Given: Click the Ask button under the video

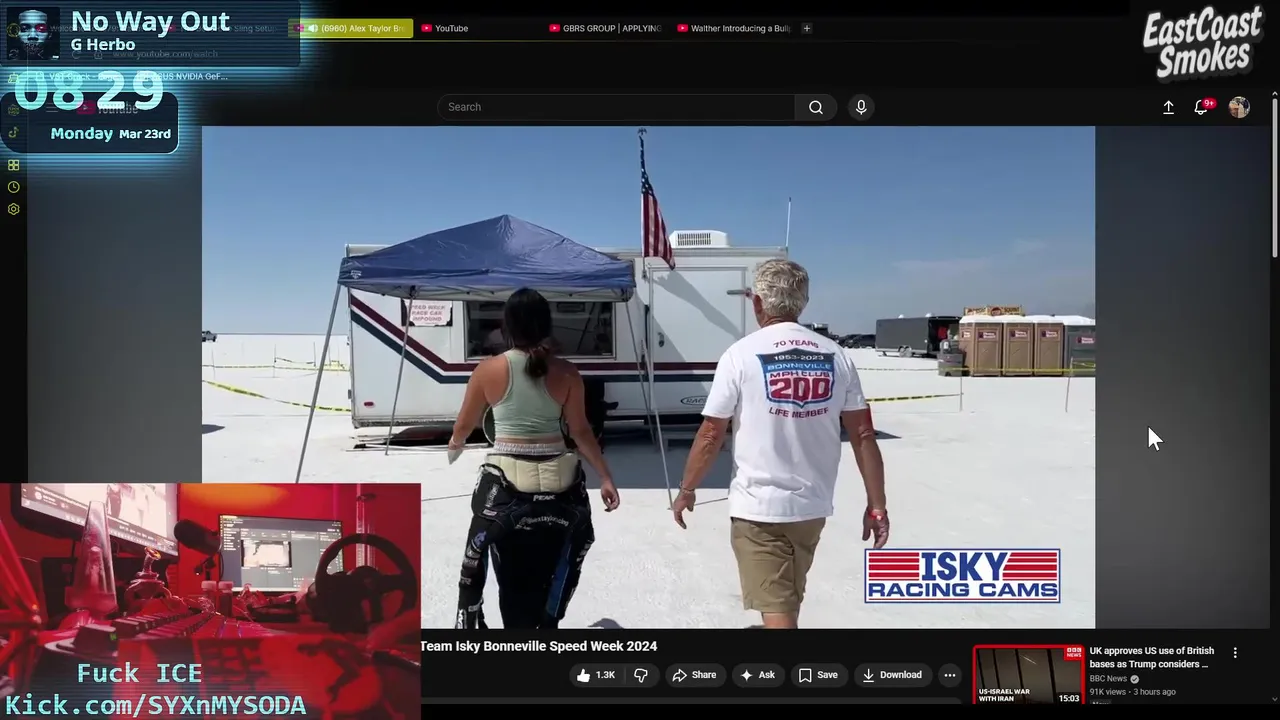Looking at the screenshot, I should coord(757,675).
